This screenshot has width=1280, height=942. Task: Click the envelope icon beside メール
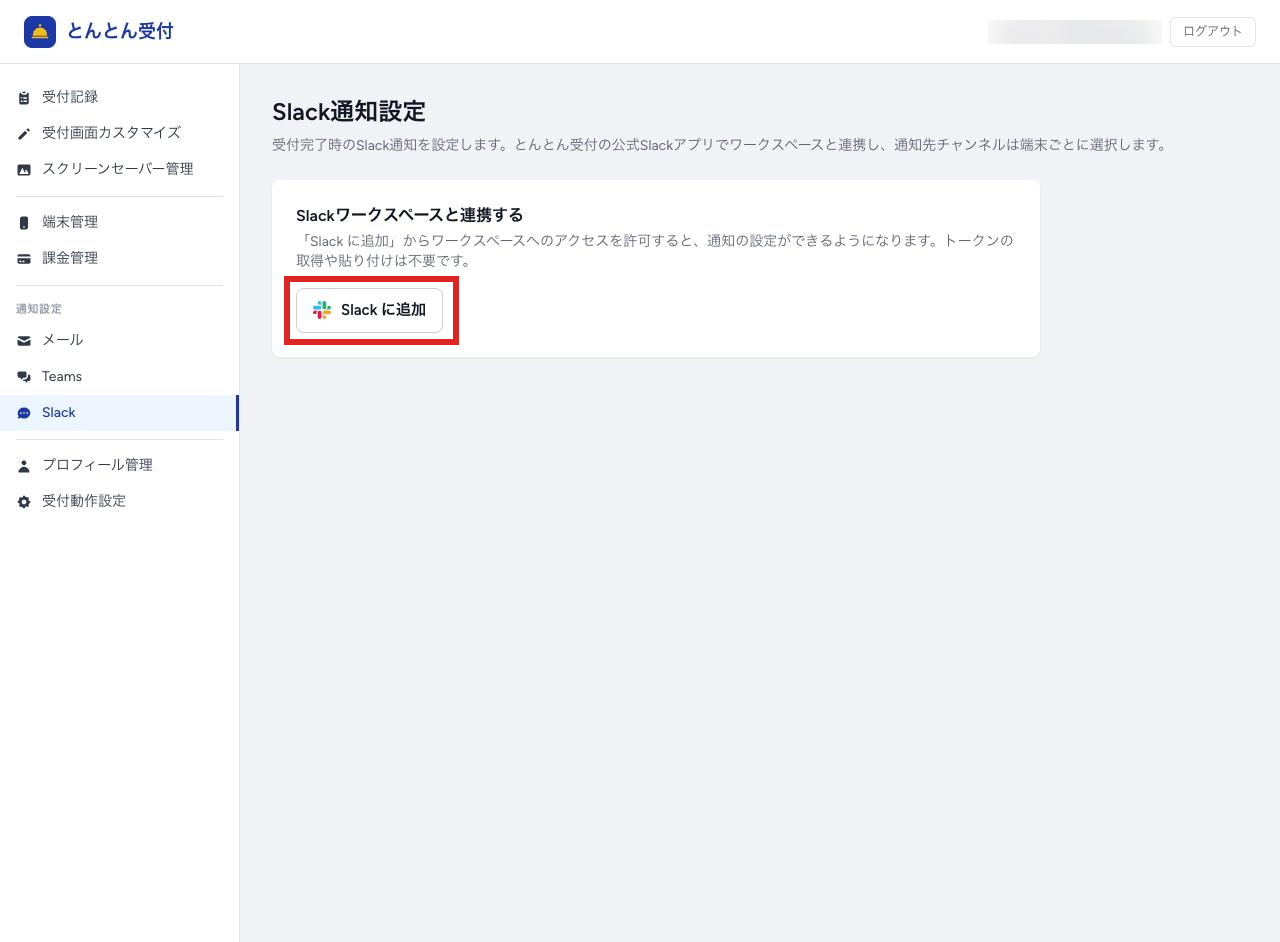click(24, 341)
